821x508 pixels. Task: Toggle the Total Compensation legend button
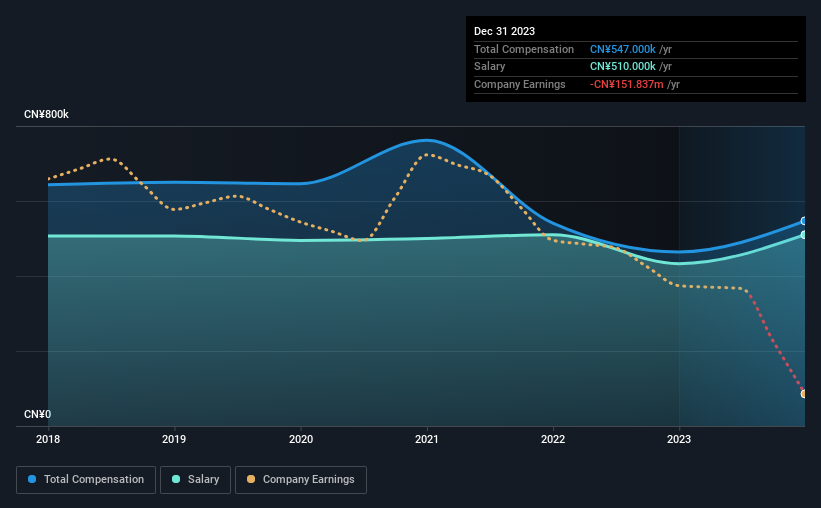(x=86, y=480)
